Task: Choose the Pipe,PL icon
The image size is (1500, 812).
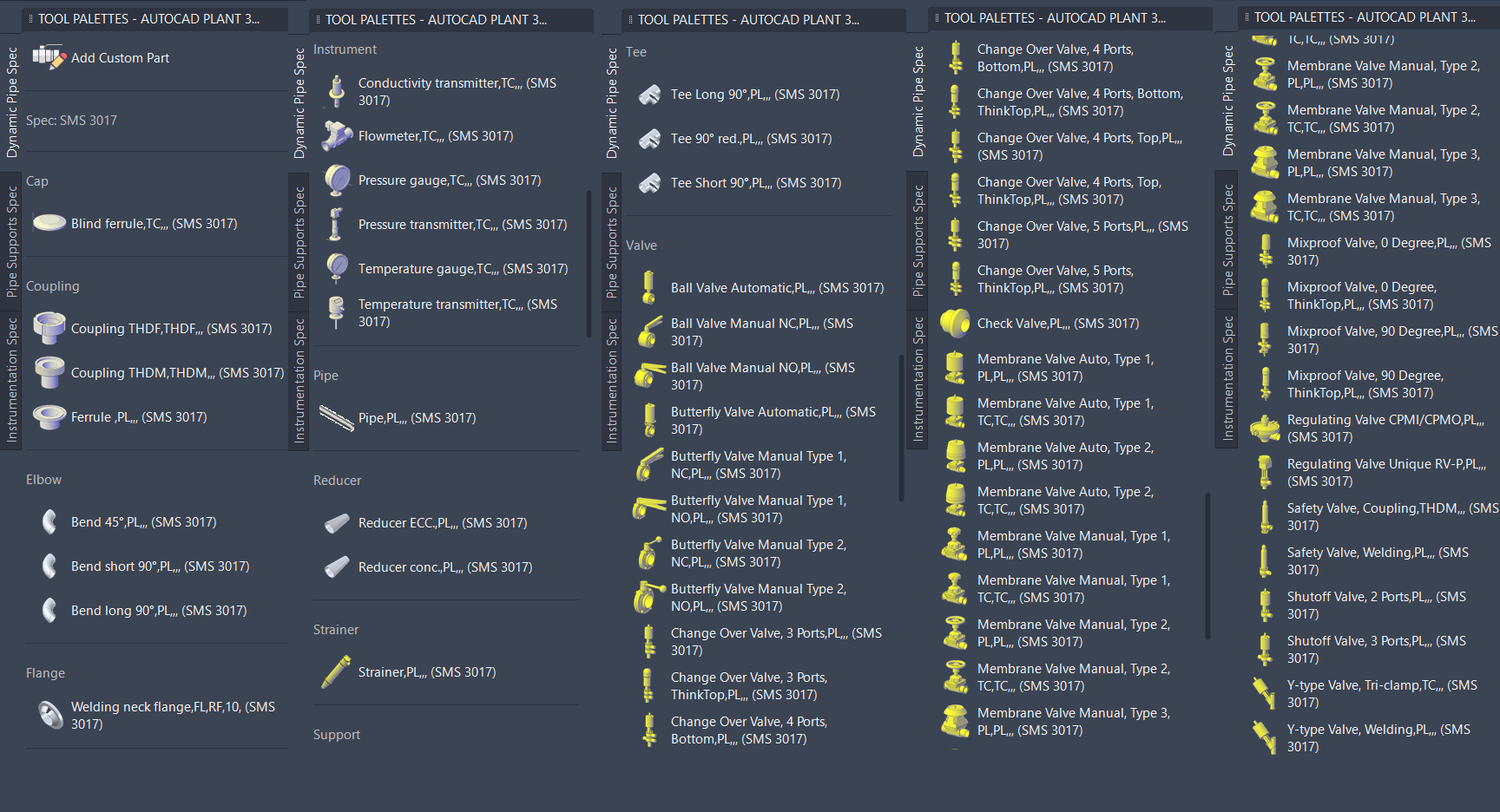Action: 337,417
